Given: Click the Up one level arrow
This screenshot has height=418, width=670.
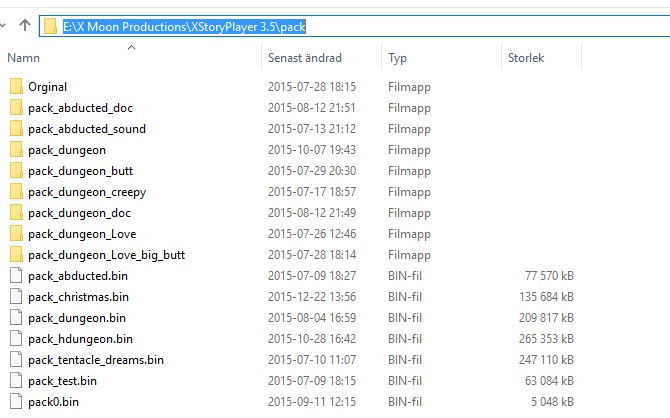Looking at the screenshot, I should click(x=25, y=25).
